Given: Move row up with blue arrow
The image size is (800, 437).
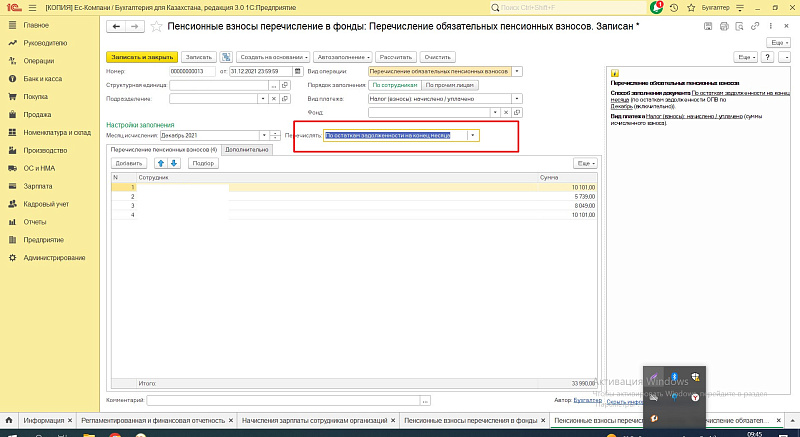Looking at the screenshot, I should coord(160,162).
